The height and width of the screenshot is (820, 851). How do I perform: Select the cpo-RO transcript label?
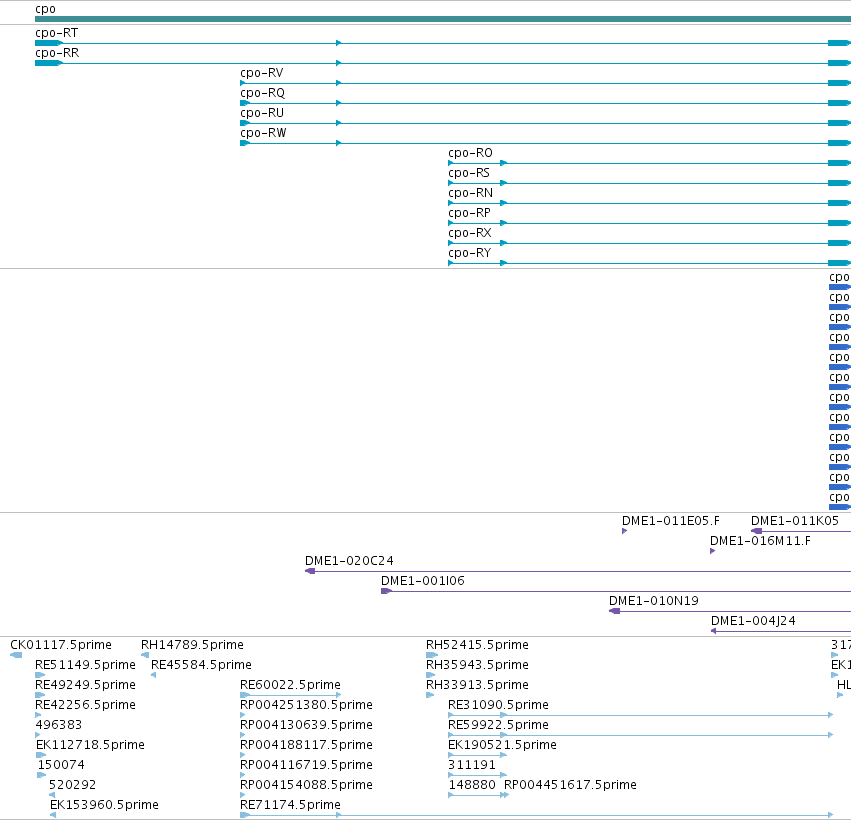471,153
